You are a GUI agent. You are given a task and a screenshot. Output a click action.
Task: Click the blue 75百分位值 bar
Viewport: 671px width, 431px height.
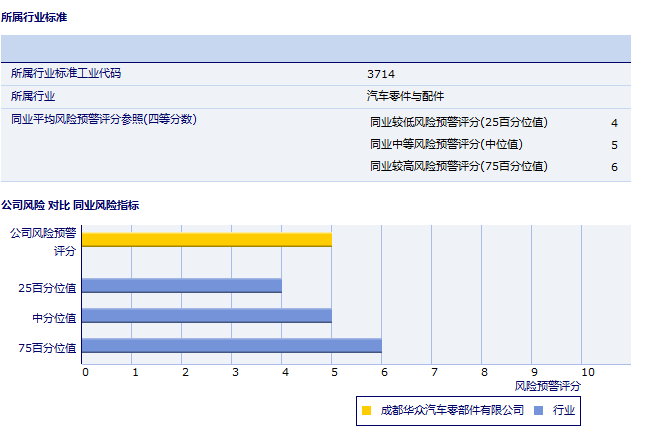[231, 346]
